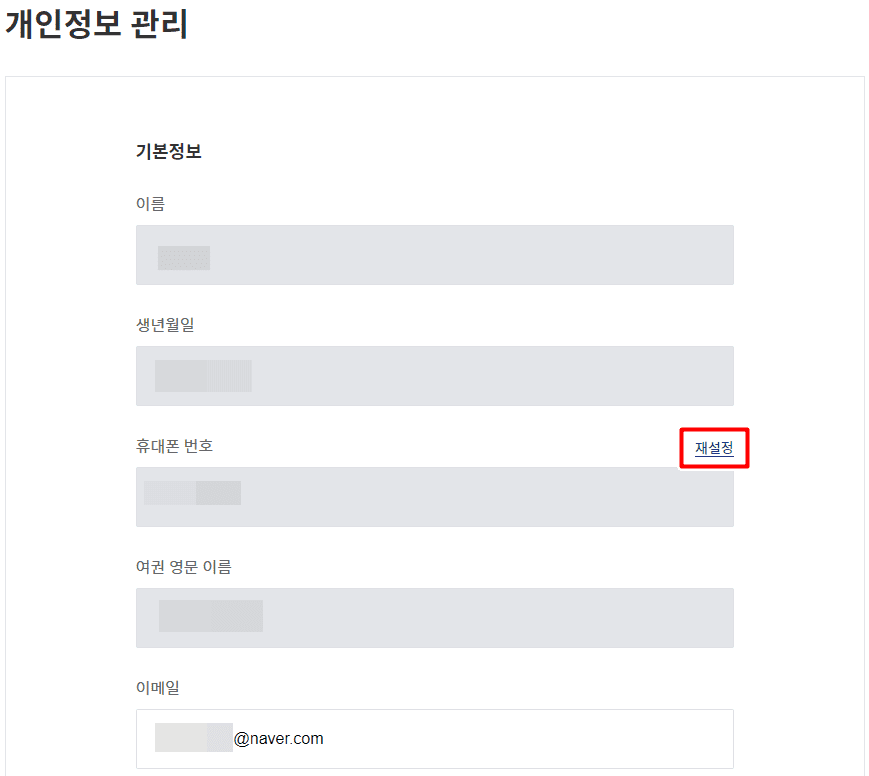
Task: Click the 여권 영문 이름 label
Action: pos(183,567)
